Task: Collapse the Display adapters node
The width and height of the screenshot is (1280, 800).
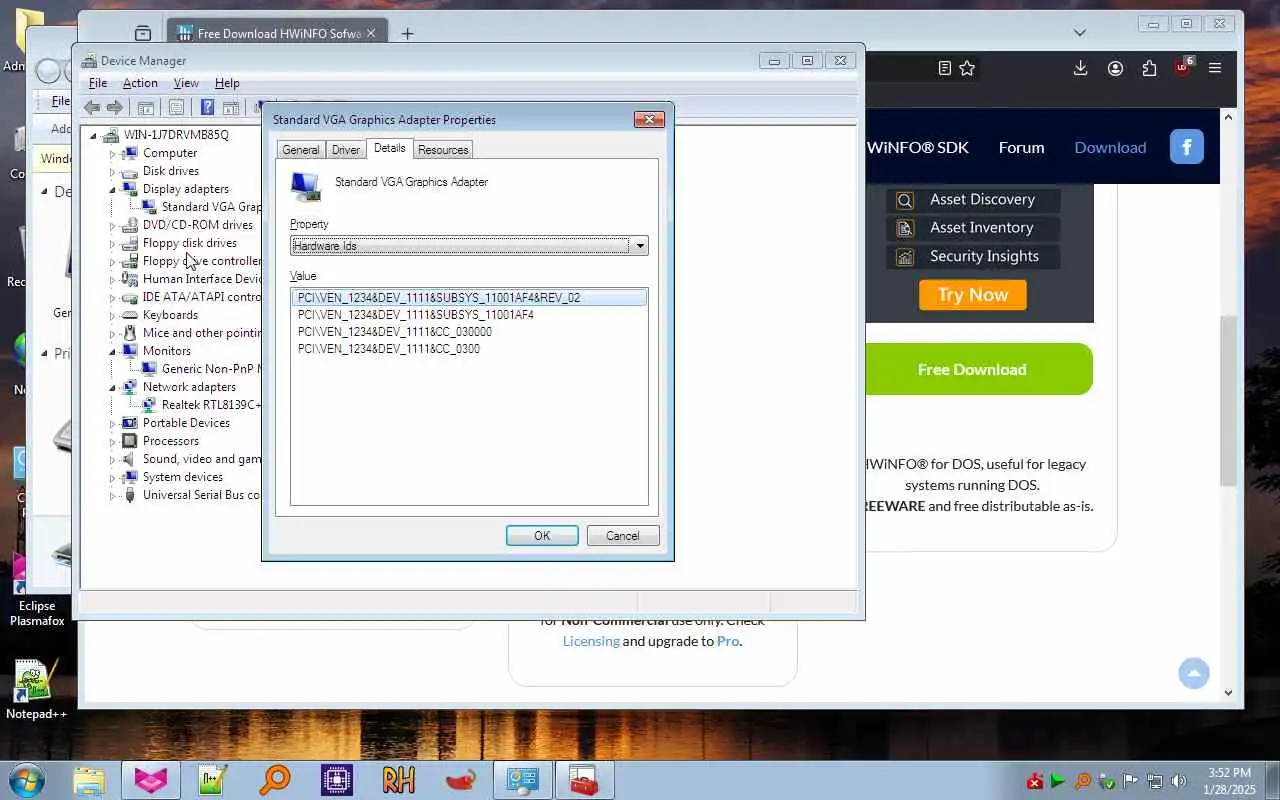Action: click(x=113, y=190)
